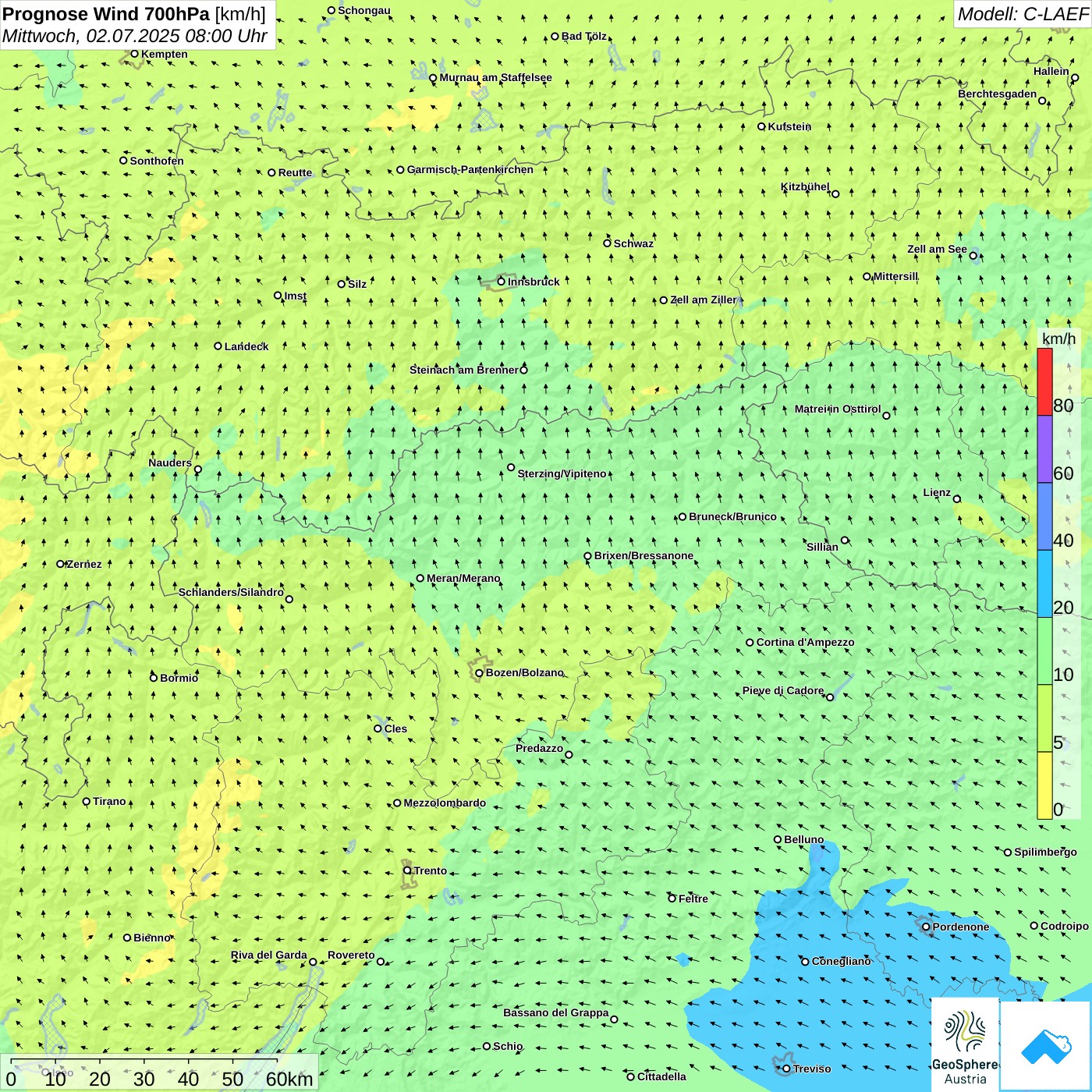Click the Cortina d'Ampezzo marker
Viewport: 1092px width, 1092px height.
coord(750,643)
